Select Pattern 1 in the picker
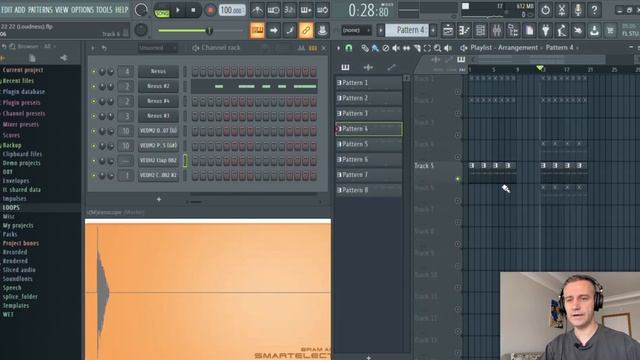 [x=369, y=83]
